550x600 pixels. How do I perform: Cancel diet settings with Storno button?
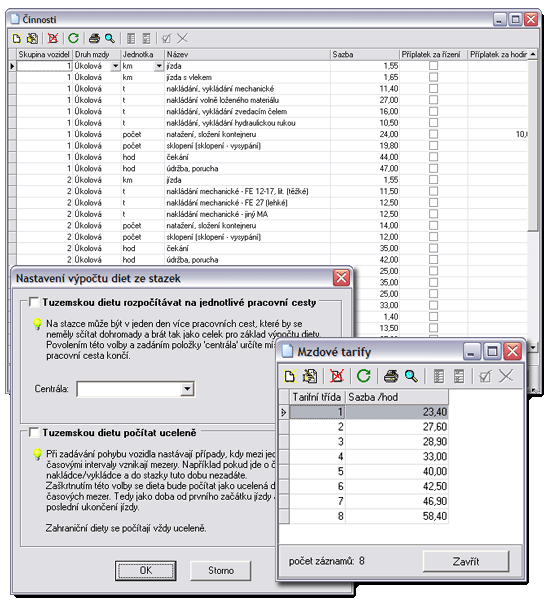(221, 571)
